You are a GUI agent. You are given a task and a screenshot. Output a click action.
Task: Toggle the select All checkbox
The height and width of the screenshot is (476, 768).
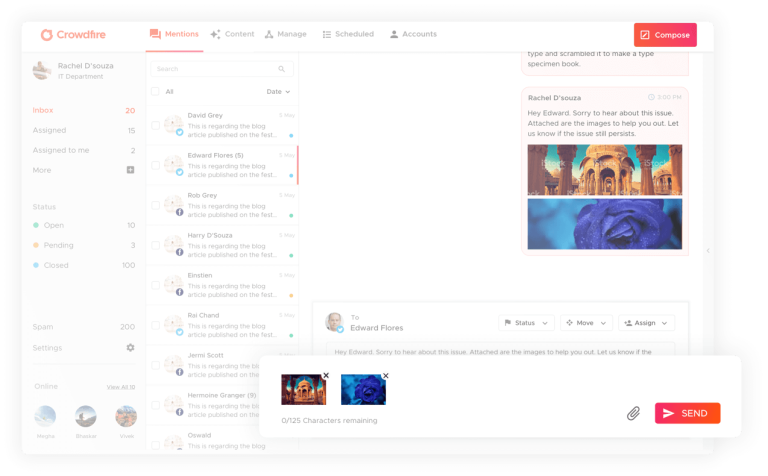tap(155, 91)
